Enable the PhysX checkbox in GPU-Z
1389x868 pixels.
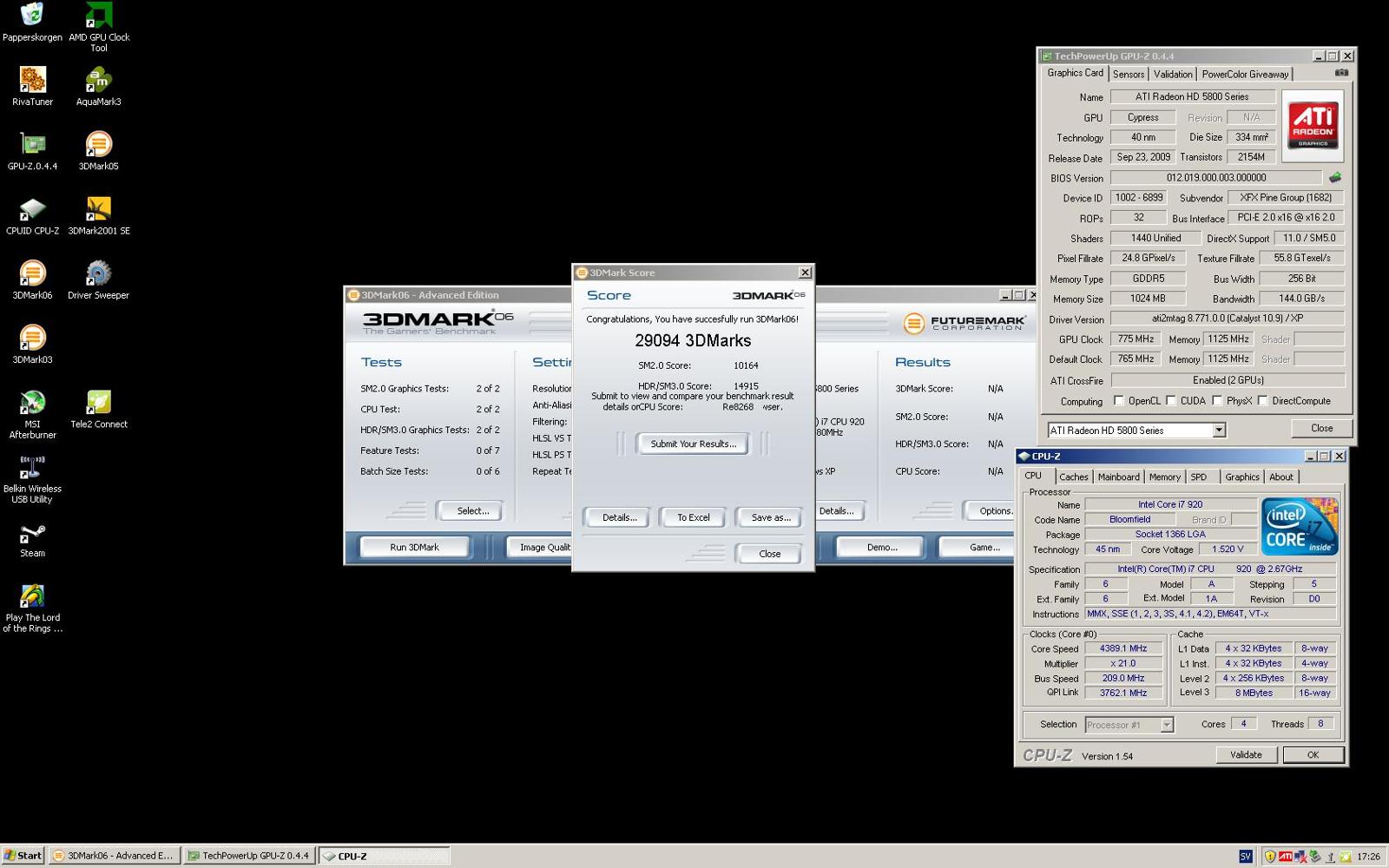click(1217, 400)
